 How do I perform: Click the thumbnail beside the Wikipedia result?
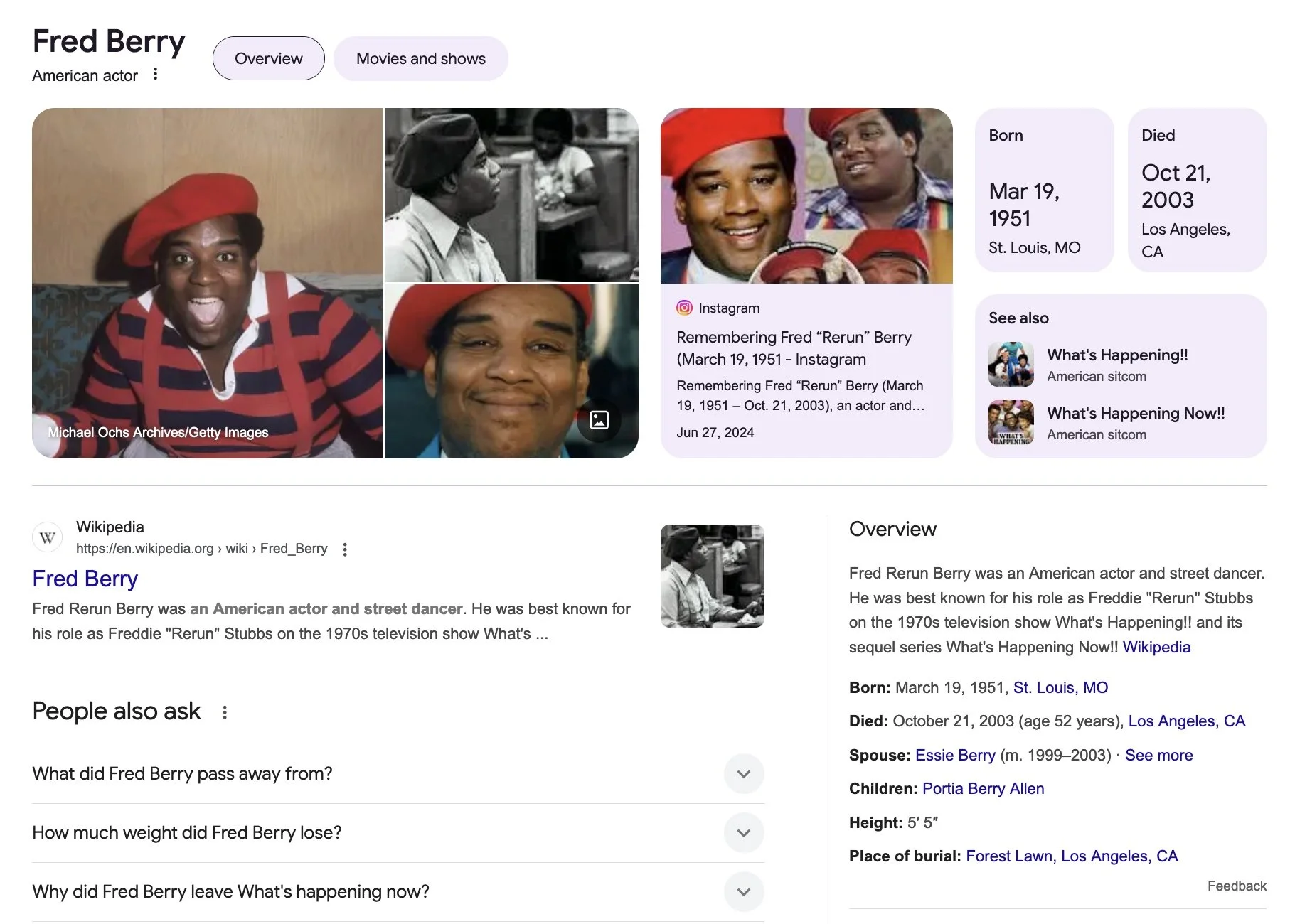(713, 576)
